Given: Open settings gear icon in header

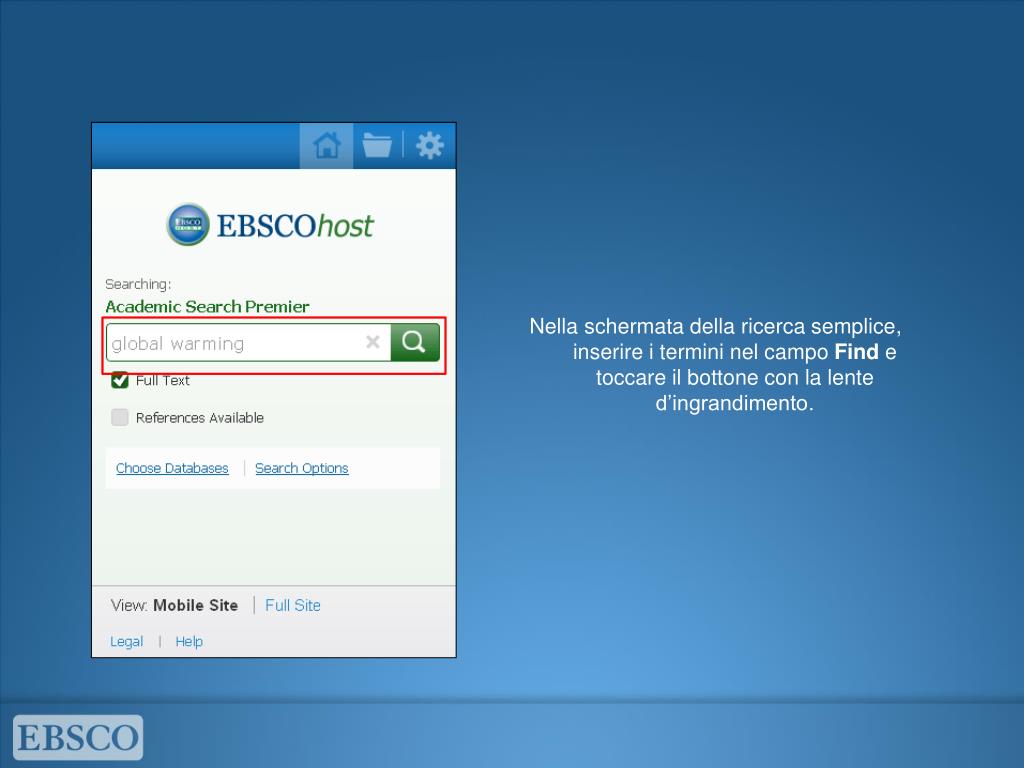Looking at the screenshot, I should tap(430, 145).
